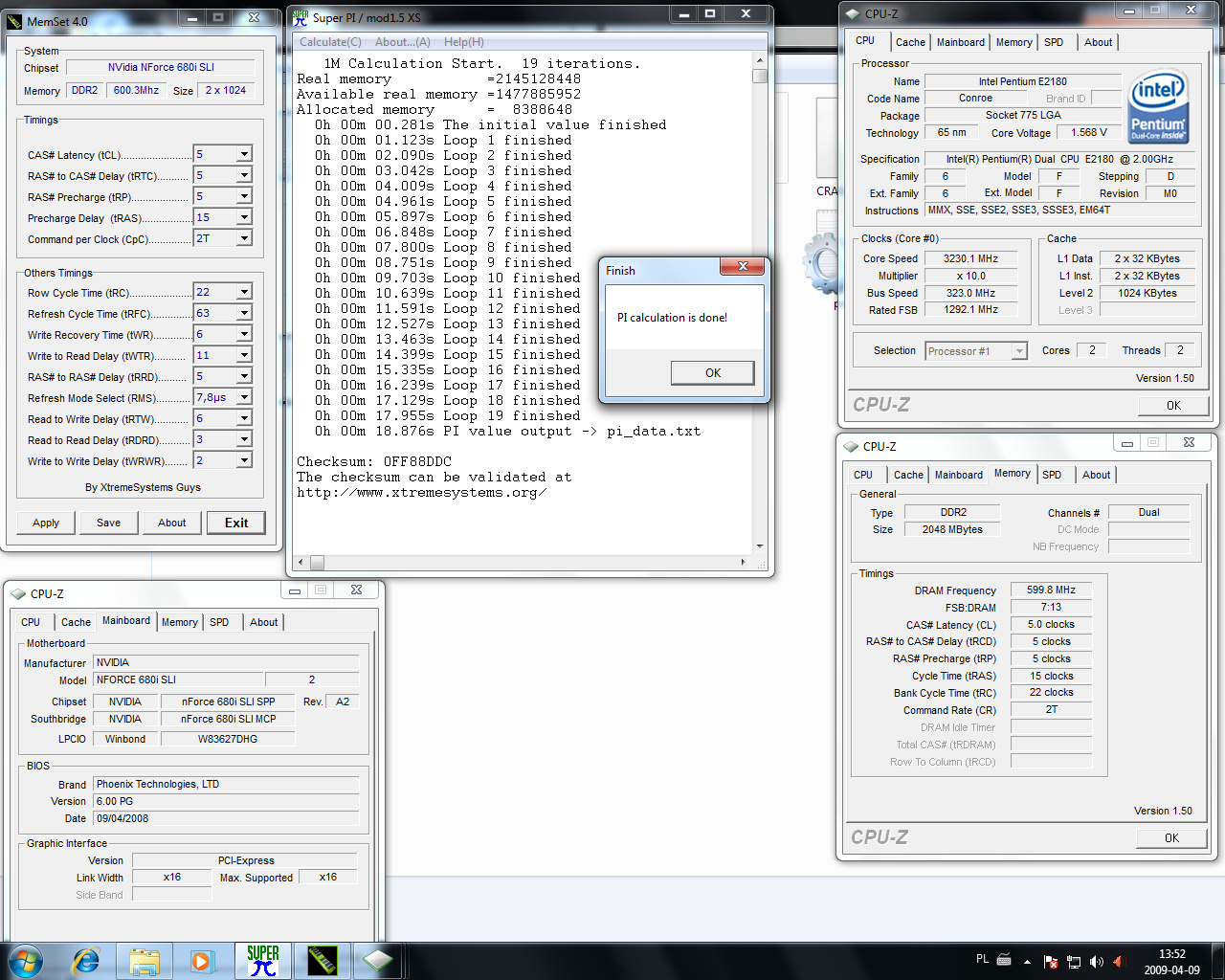Click Super PI checksum 0FF88DDC text
This screenshot has height=980, width=1225.
[x=417, y=461]
